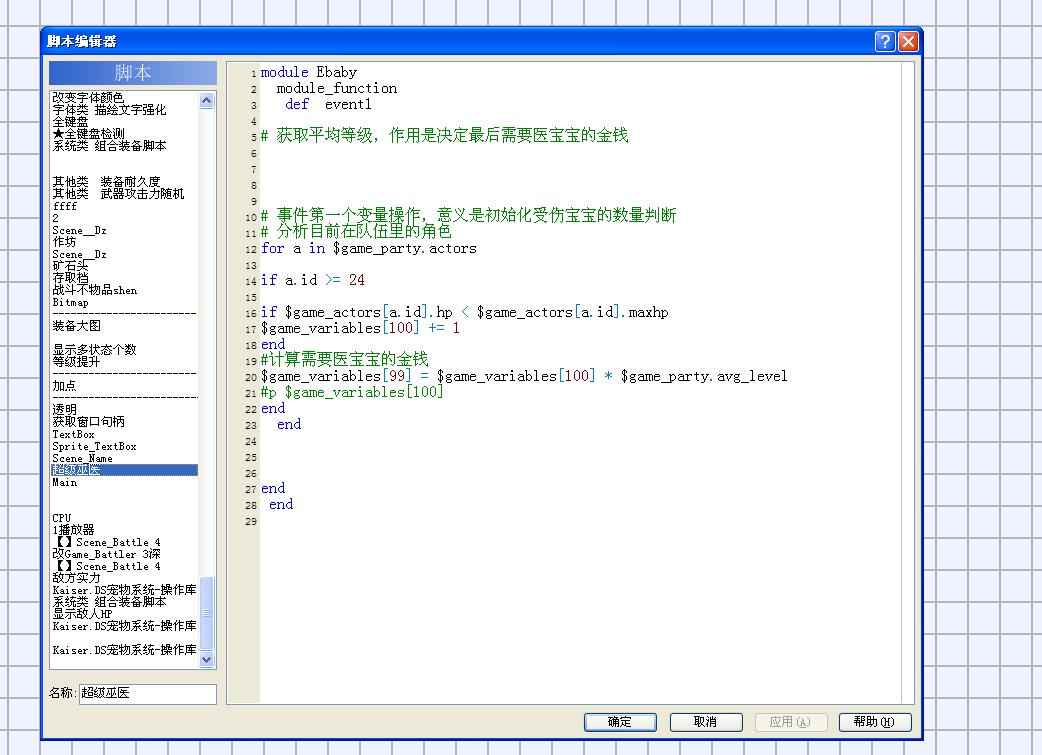Close the 脚本编辑器 dialog

pyautogui.click(x=908, y=41)
